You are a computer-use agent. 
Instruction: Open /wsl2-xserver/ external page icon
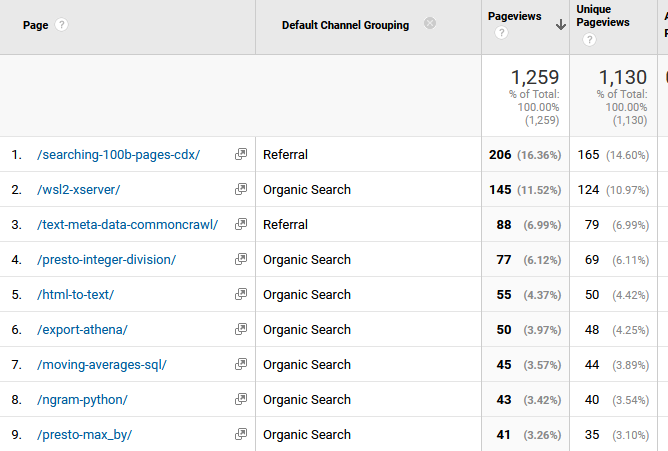tap(240, 190)
